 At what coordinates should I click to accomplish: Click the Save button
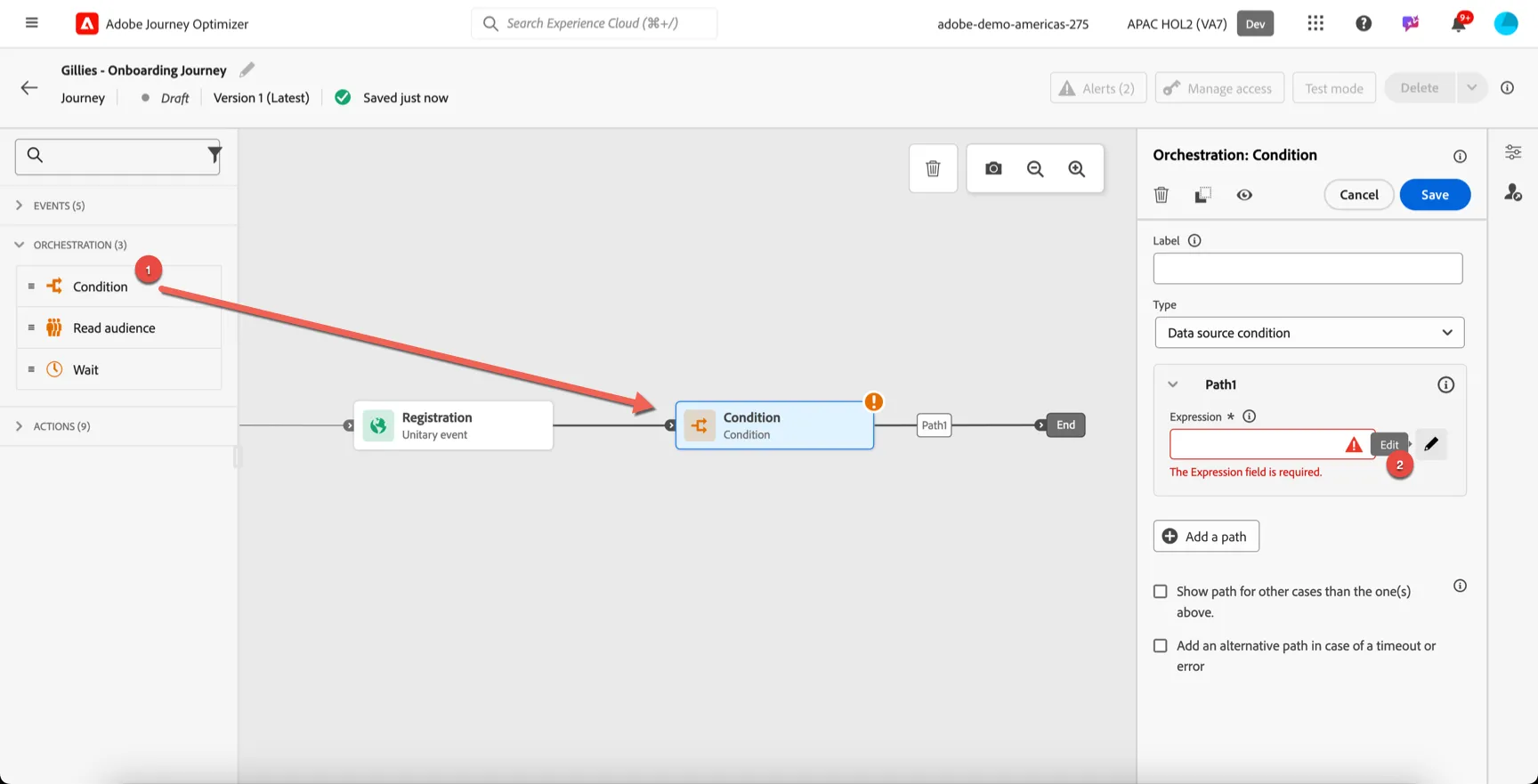1435,195
